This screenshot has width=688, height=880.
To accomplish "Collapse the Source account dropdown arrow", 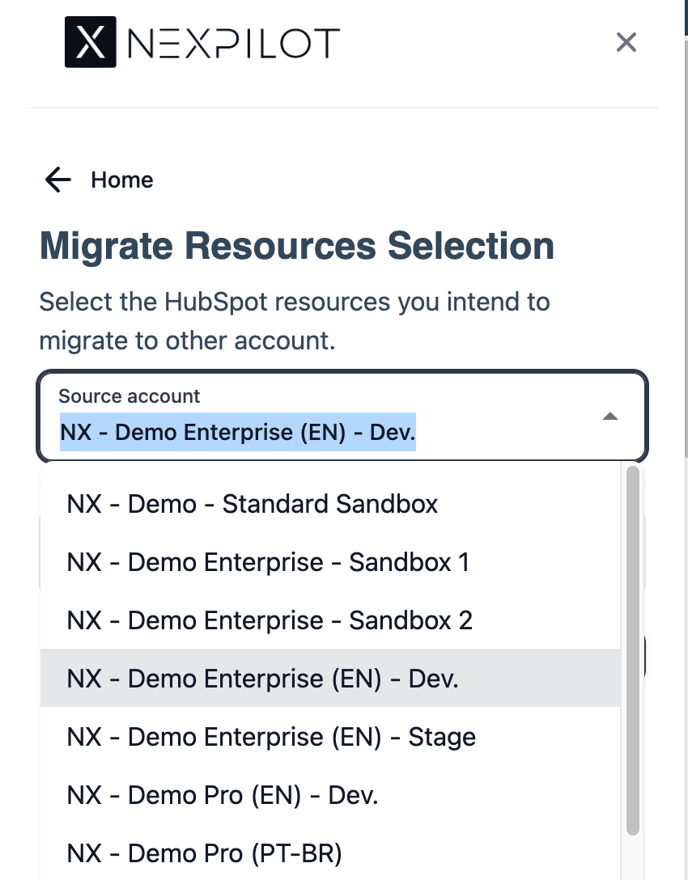I will tap(609, 416).
